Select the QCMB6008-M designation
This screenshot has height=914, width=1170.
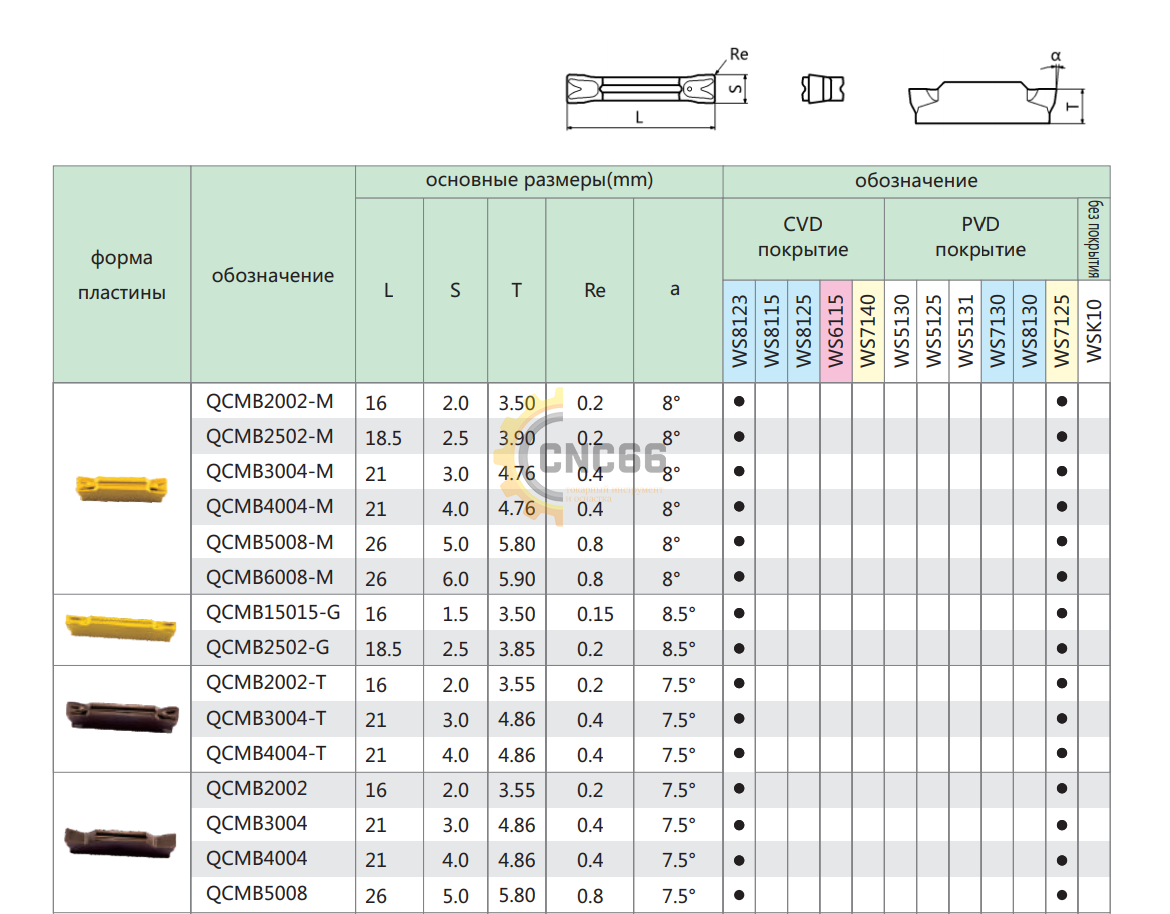pos(269,577)
